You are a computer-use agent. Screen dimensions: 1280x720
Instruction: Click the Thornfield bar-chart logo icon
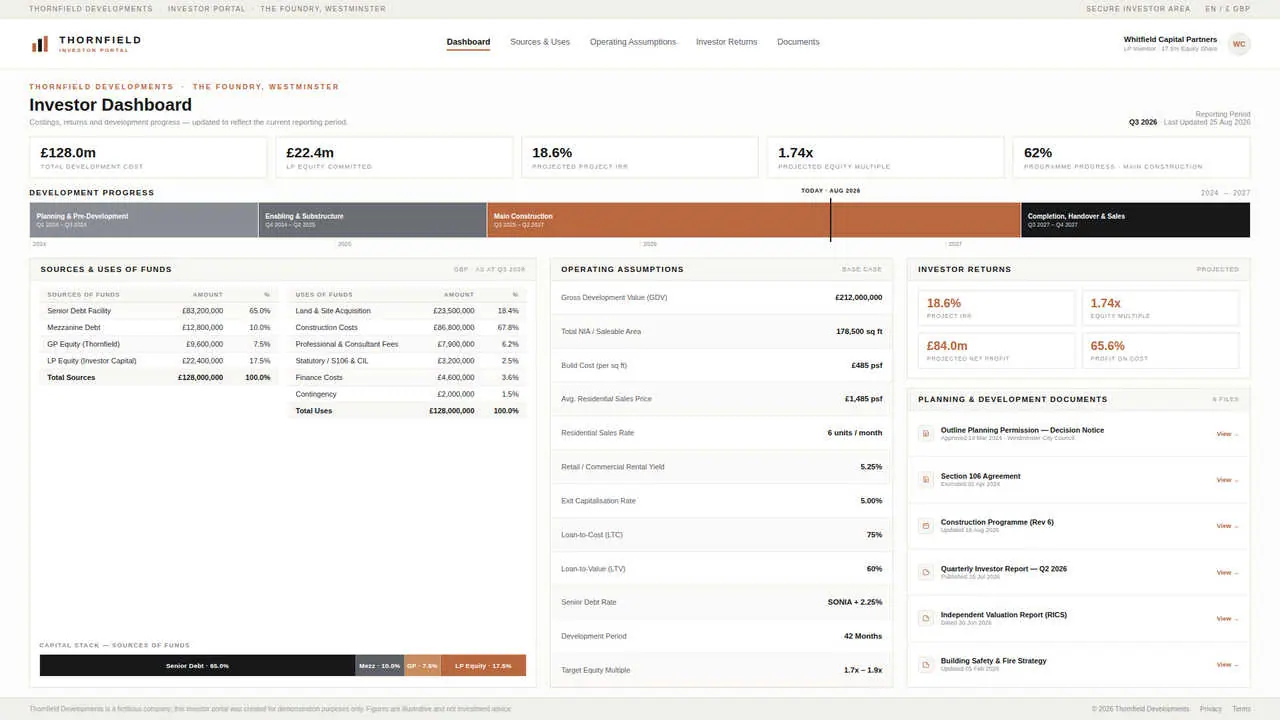pos(40,44)
